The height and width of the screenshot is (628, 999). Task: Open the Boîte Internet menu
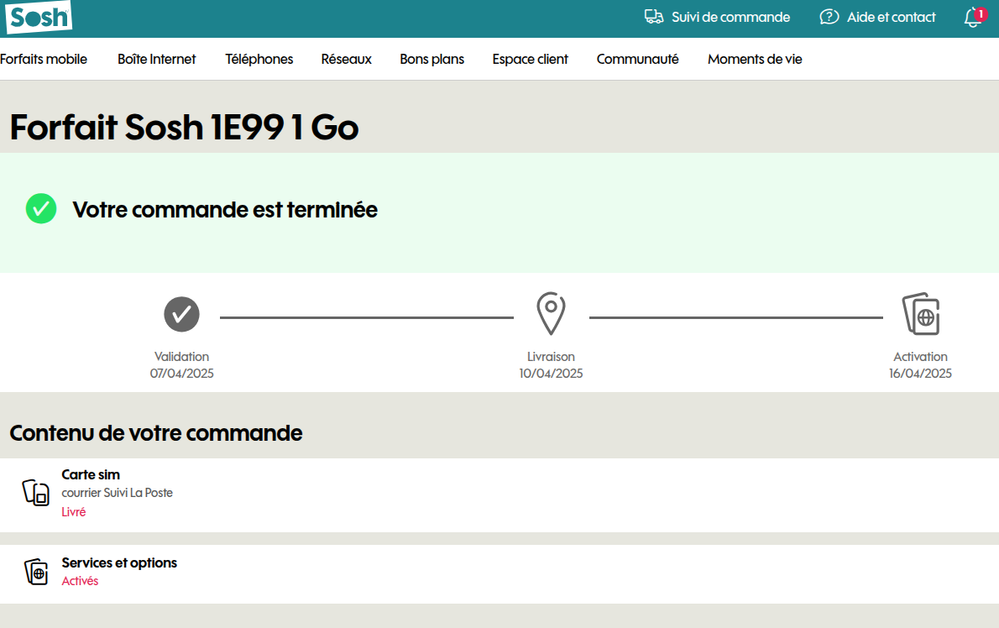click(156, 59)
